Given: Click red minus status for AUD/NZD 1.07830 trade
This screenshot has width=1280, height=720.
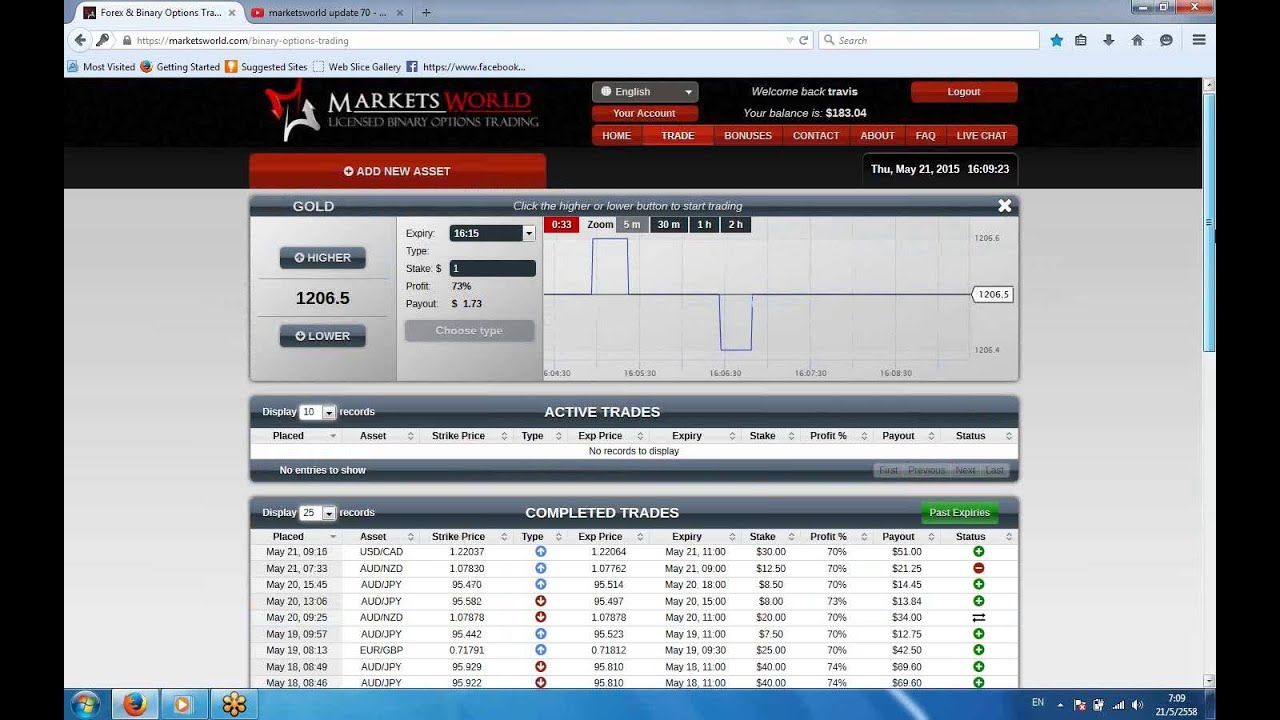Looking at the screenshot, I should (978, 568).
